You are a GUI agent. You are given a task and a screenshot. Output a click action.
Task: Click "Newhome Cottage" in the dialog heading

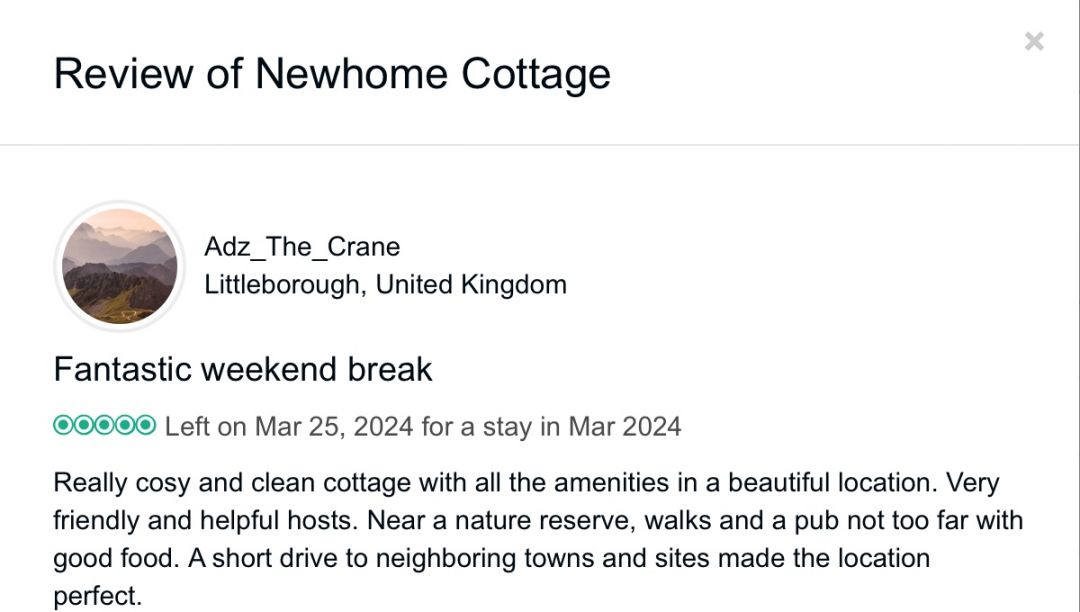click(x=433, y=74)
